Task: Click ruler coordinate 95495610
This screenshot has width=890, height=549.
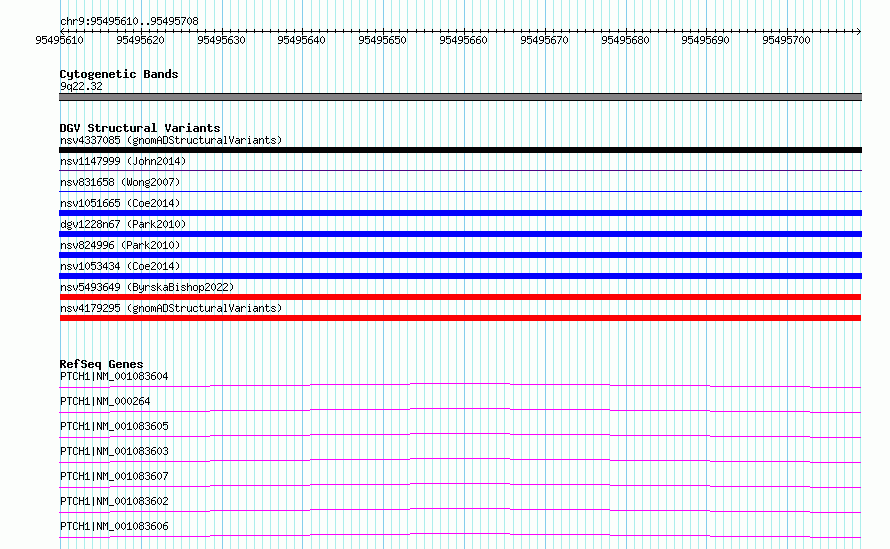Action: pyautogui.click(x=59, y=40)
